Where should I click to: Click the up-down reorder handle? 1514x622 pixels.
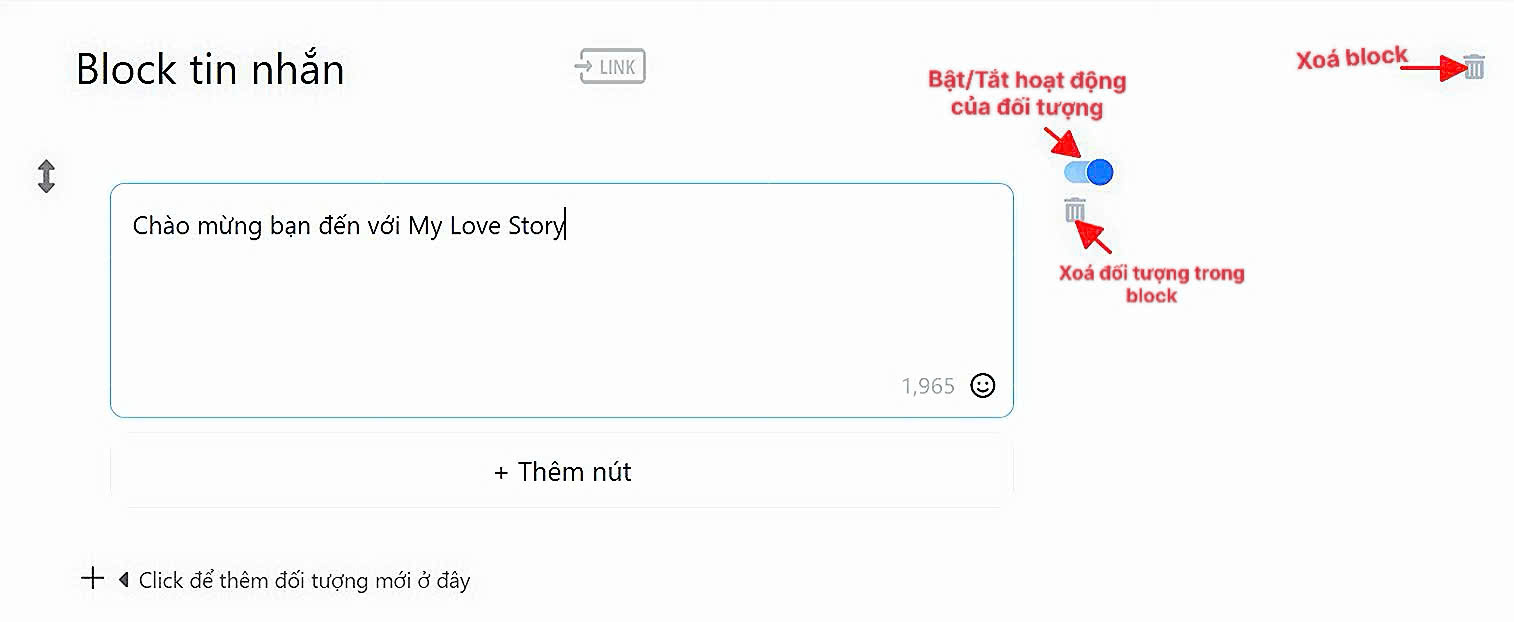click(46, 176)
